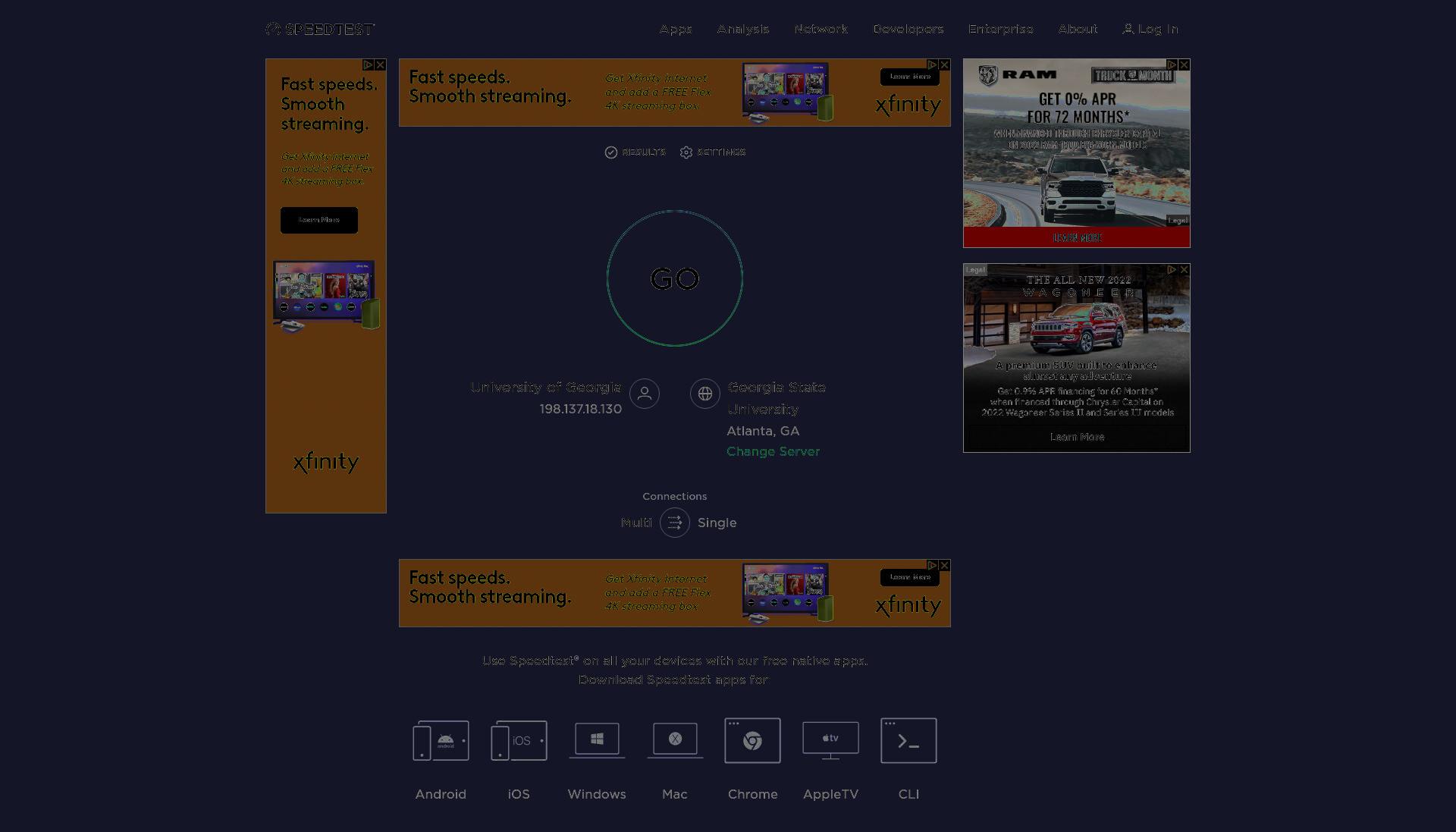Click the Mac text label

[675, 794]
